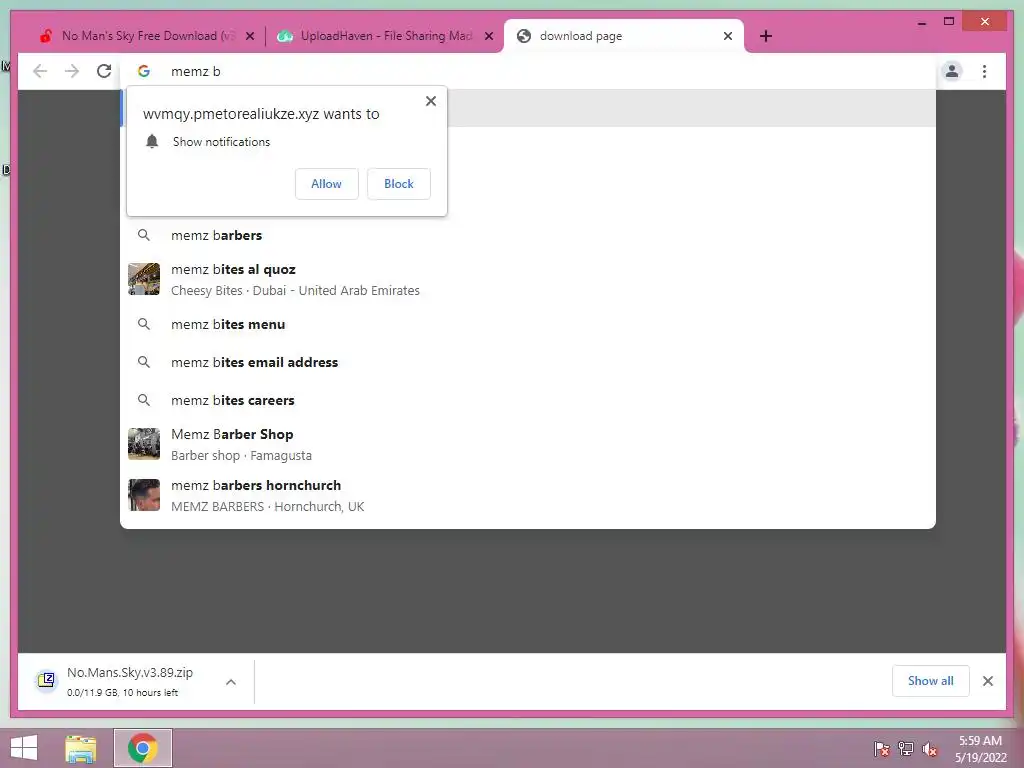Click the MEMZ BARBERS Hornchurch thumbnail

[x=144, y=495]
